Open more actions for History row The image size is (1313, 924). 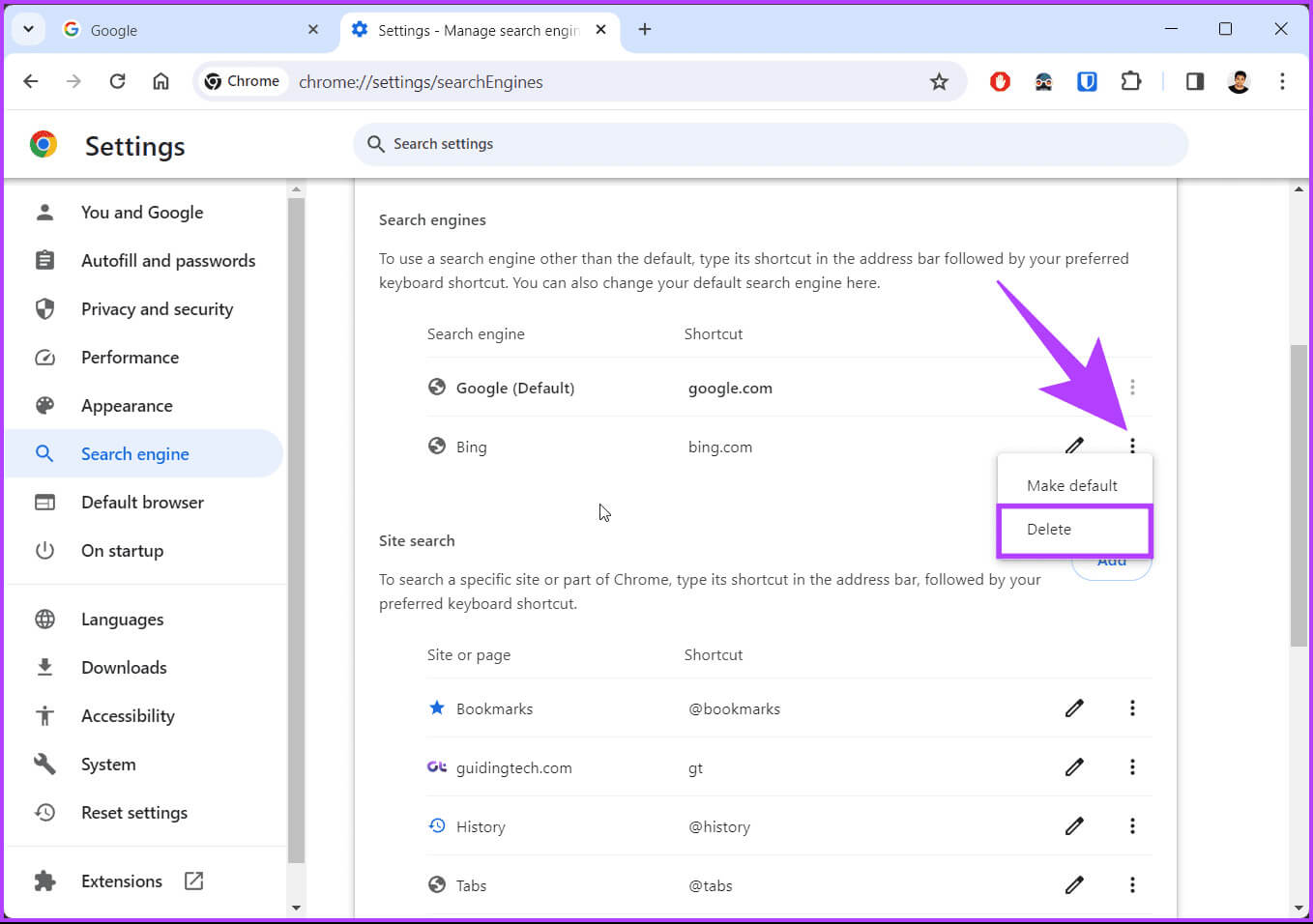click(1132, 826)
